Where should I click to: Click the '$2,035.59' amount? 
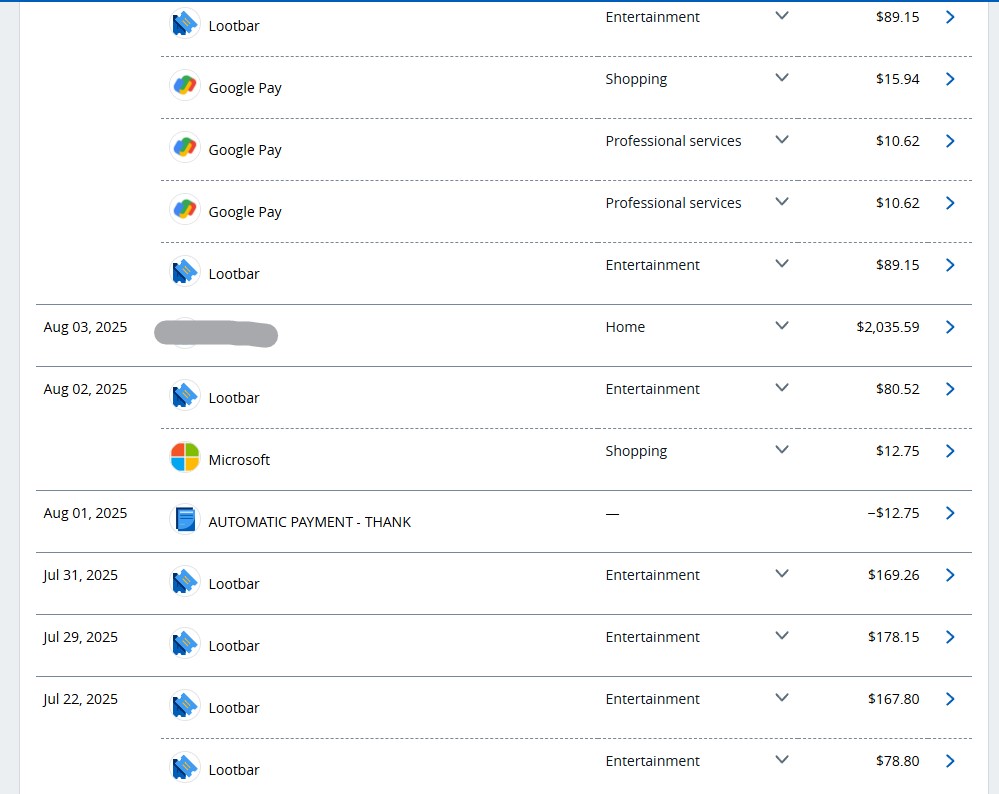888,328
